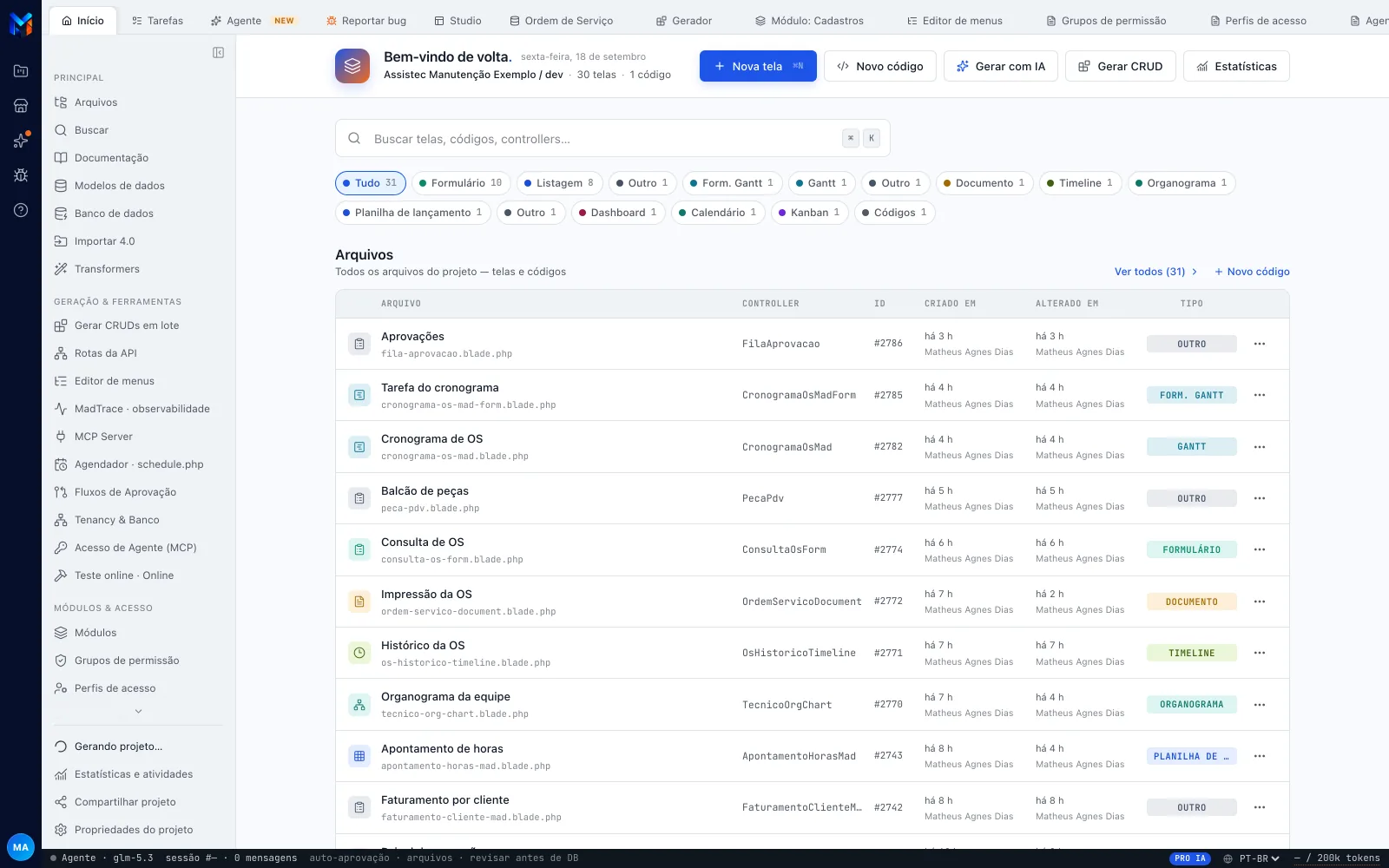This screenshot has width=1389, height=868.
Task: Open row actions for Impressão da OS
Action: pos(1260,602)
